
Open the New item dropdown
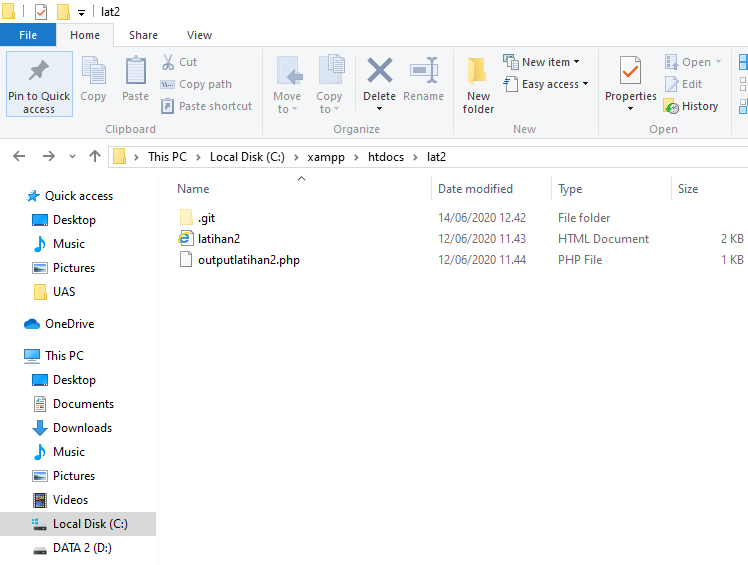click(542, 62)
